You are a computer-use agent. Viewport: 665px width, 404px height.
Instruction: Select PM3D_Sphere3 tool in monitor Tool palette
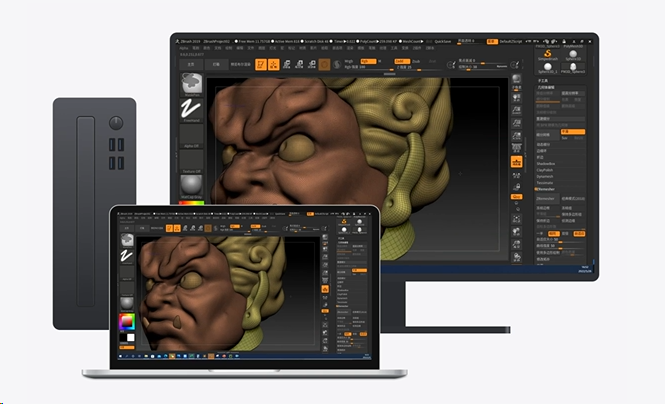[573, 68]
